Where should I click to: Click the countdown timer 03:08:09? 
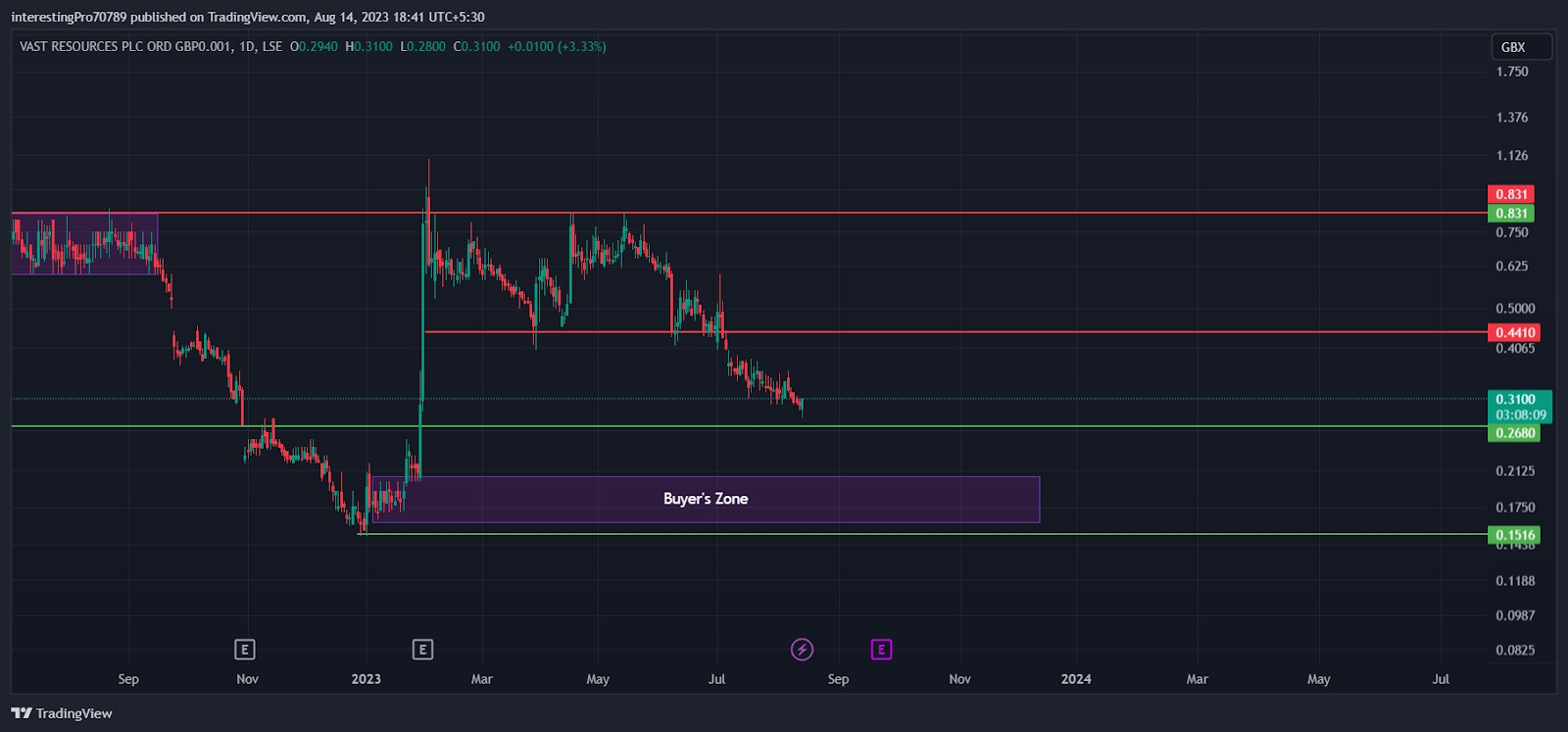tap(1521, 415)
